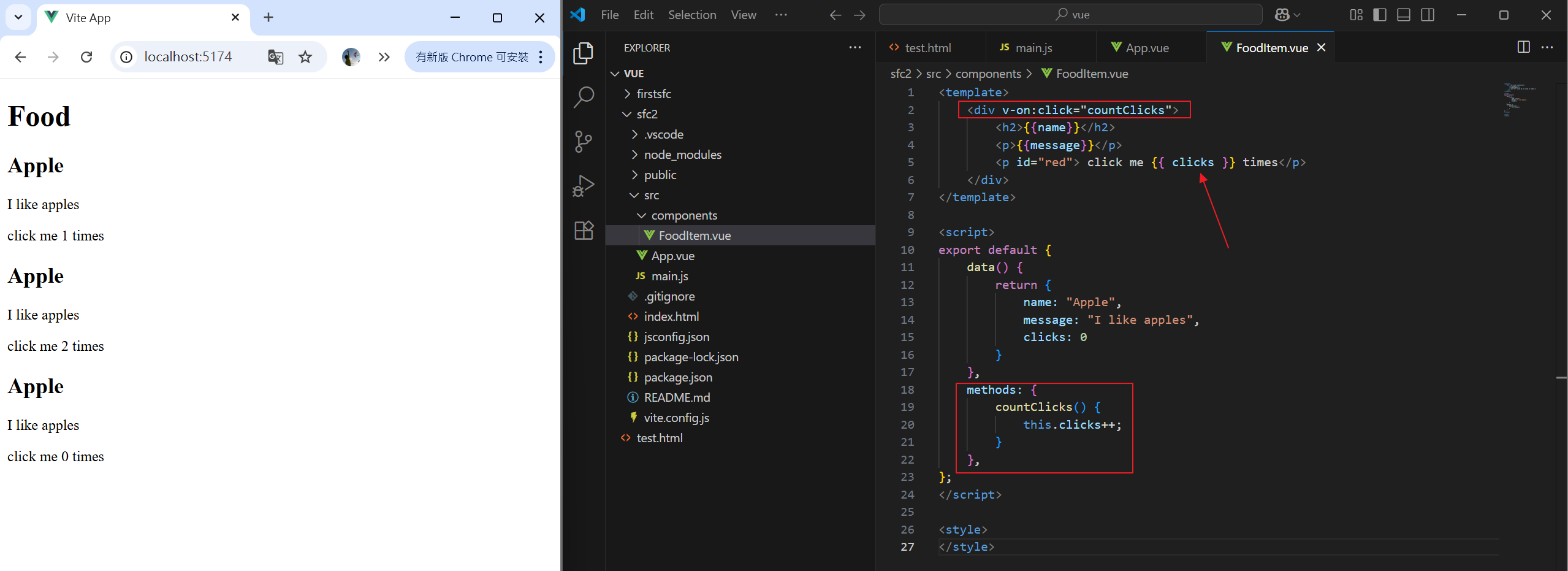Click the localhost:5174 address bar
This screenshot has width=1568, height=571.
click(188, 57)
